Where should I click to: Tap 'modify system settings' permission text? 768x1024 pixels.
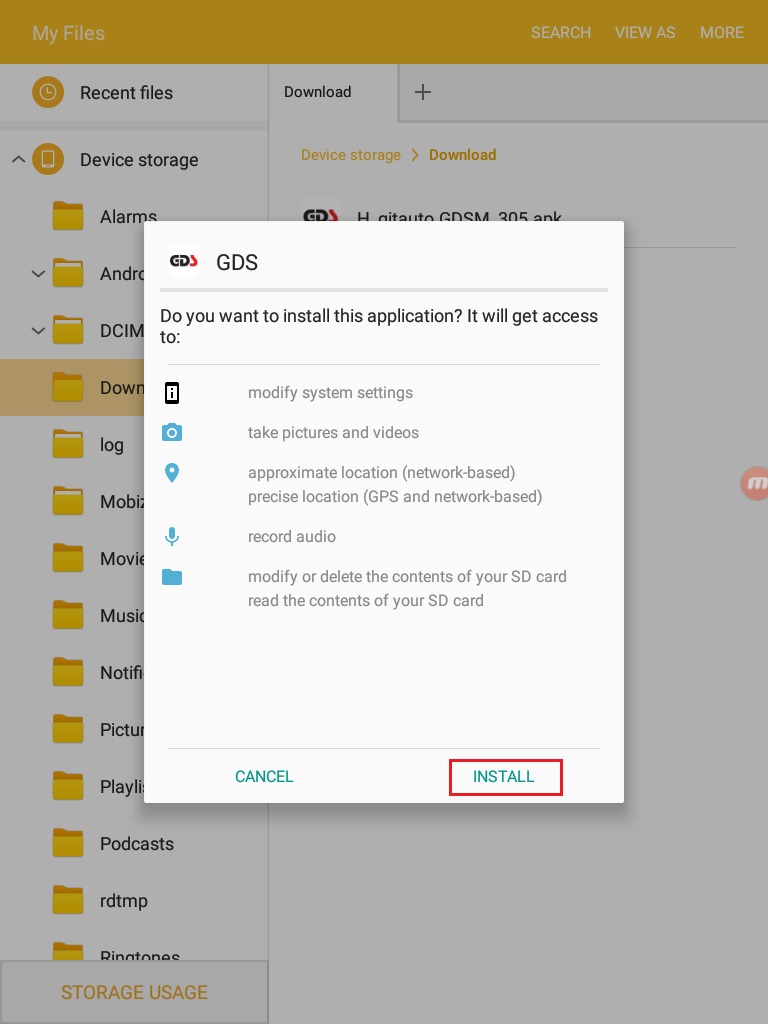coord(330,392)
